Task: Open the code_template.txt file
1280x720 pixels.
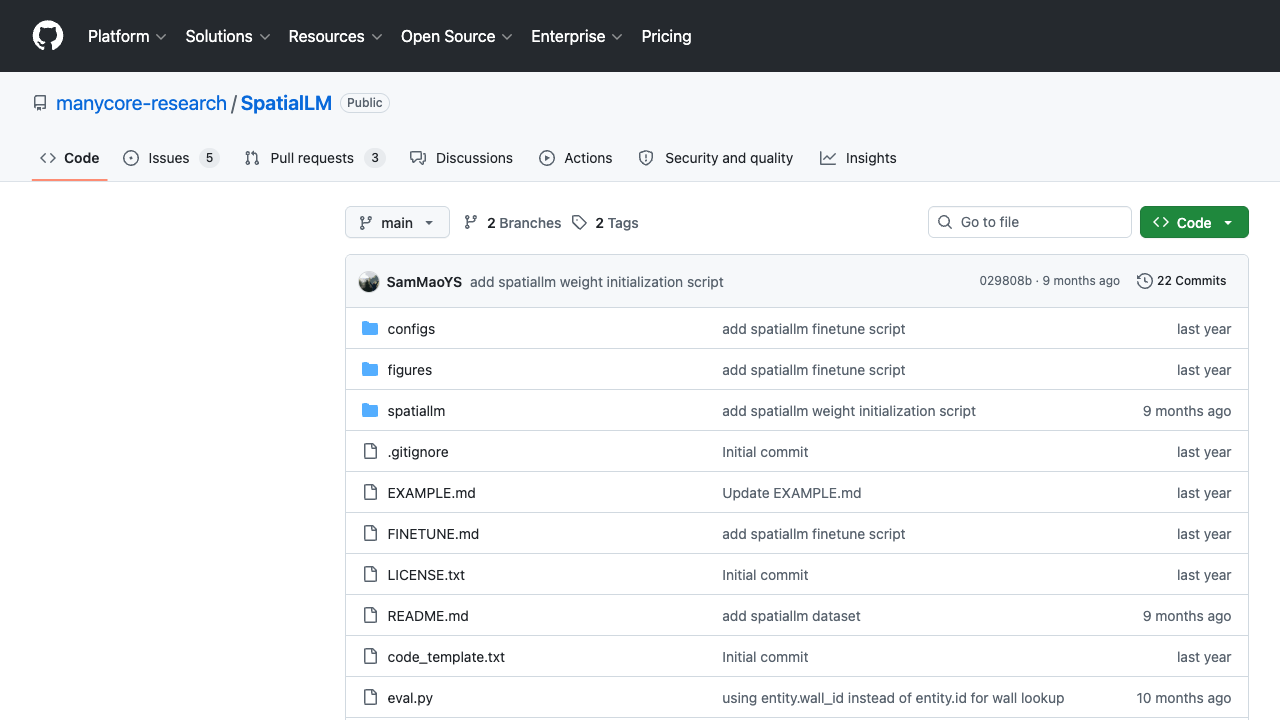Action: point(446,657)
